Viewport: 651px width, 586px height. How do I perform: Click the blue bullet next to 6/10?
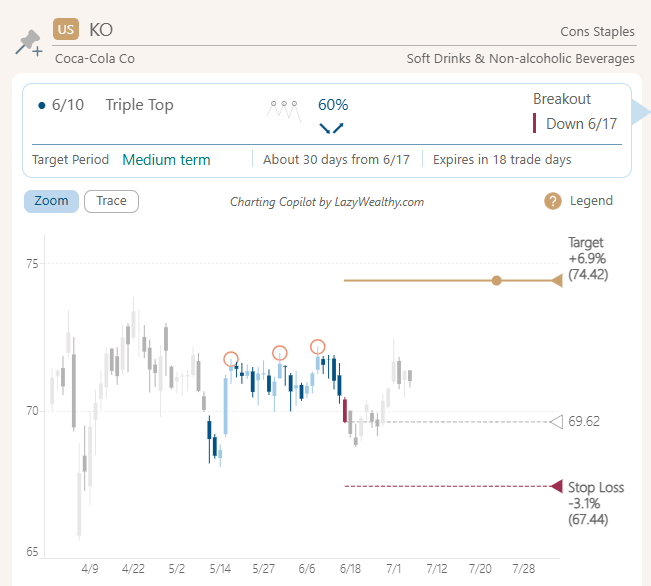[40, 105]
